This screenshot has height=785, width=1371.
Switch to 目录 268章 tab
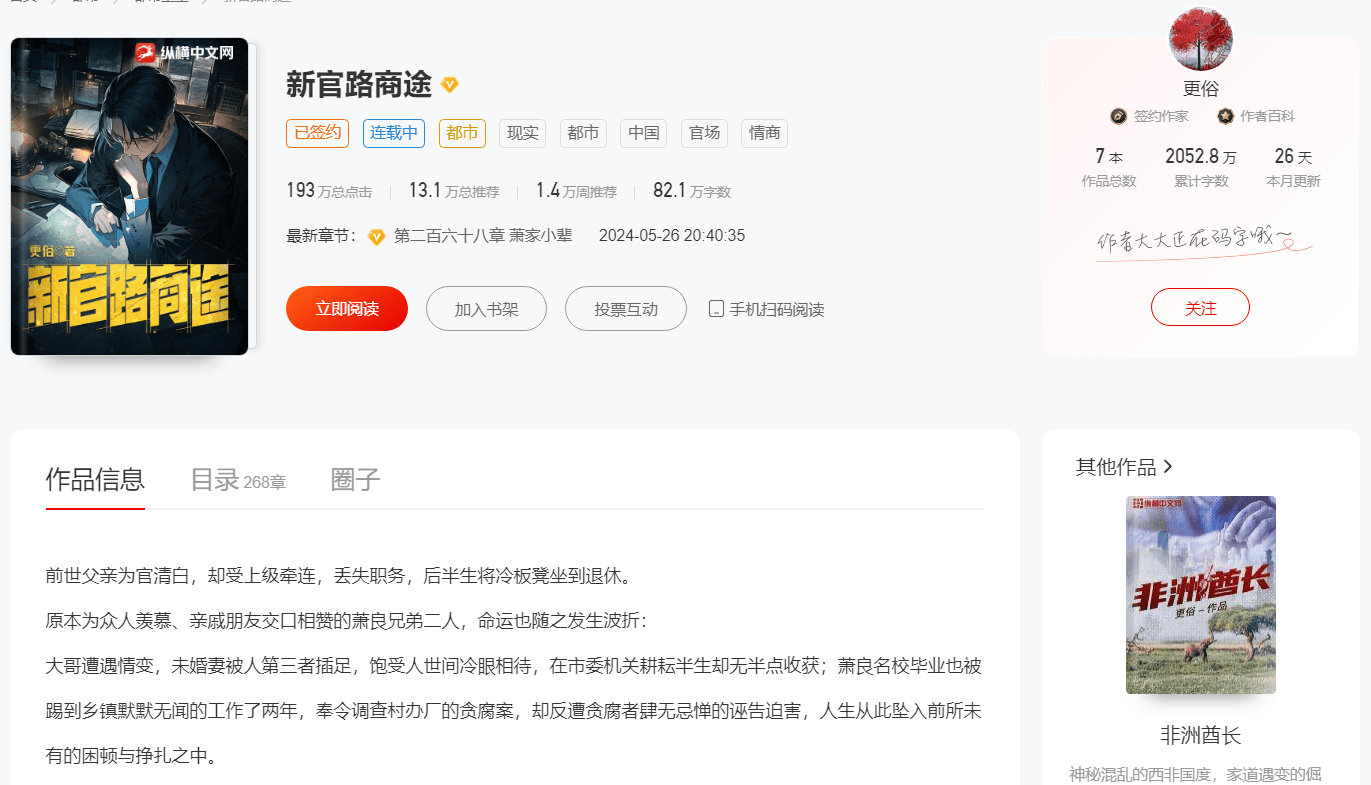pos(238,480)
